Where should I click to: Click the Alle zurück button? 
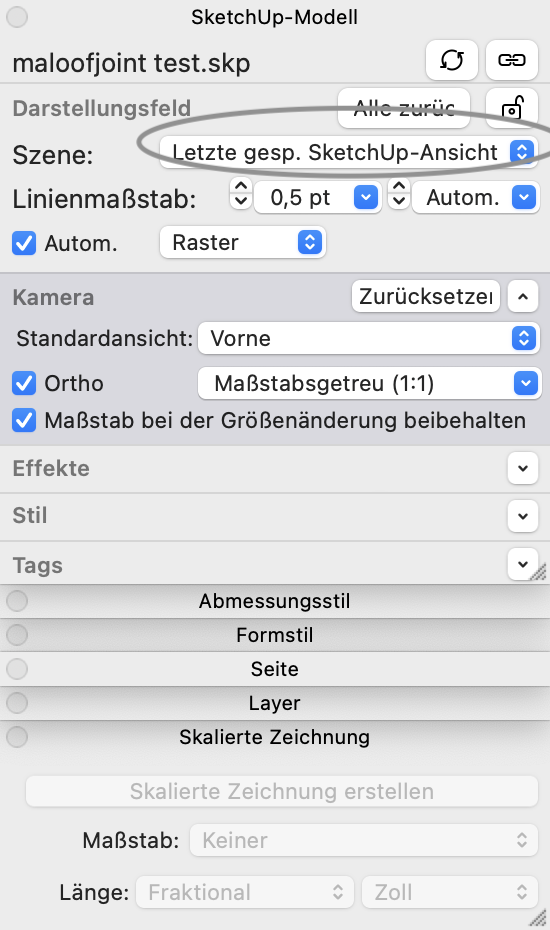(404, 109)
